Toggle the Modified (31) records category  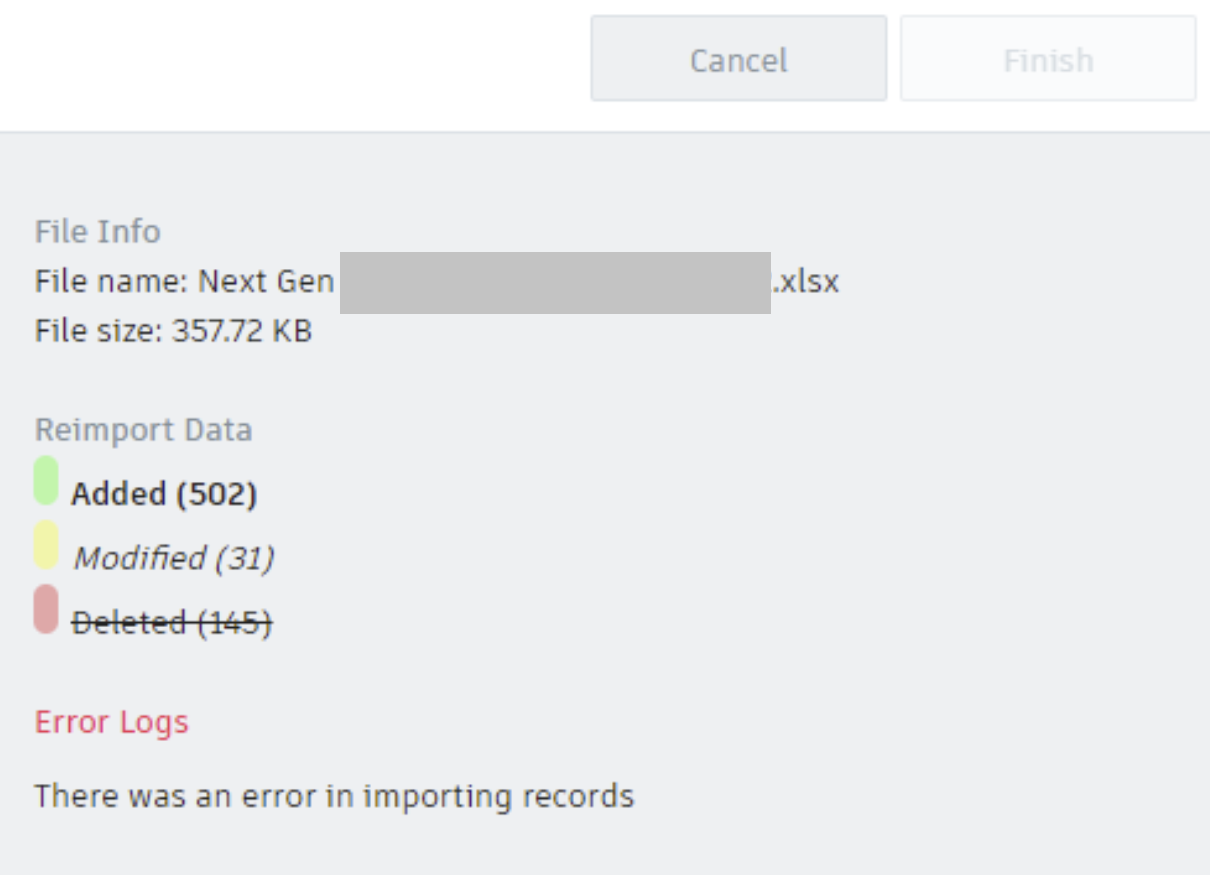pos(173,558)
